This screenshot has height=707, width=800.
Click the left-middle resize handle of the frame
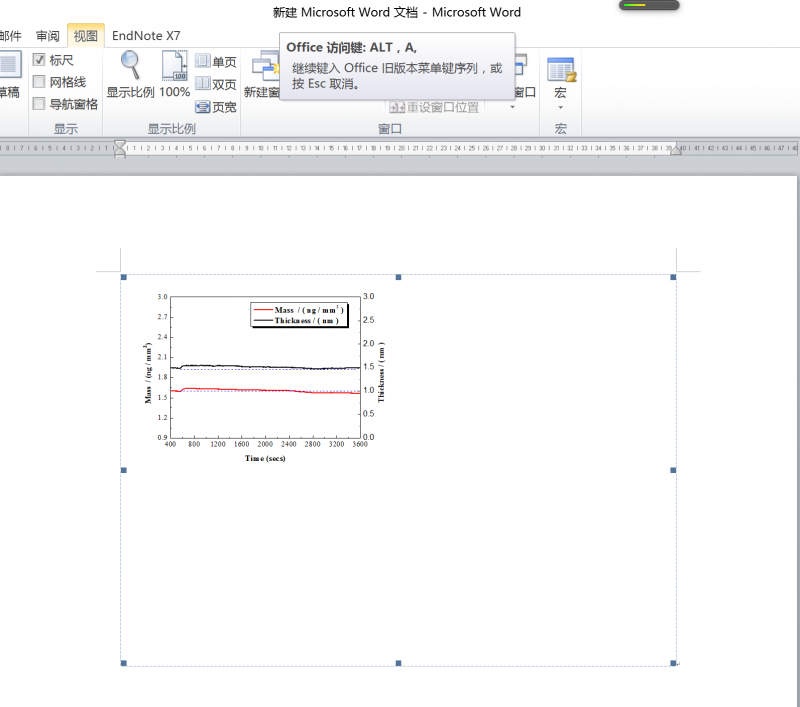(123, 470)
